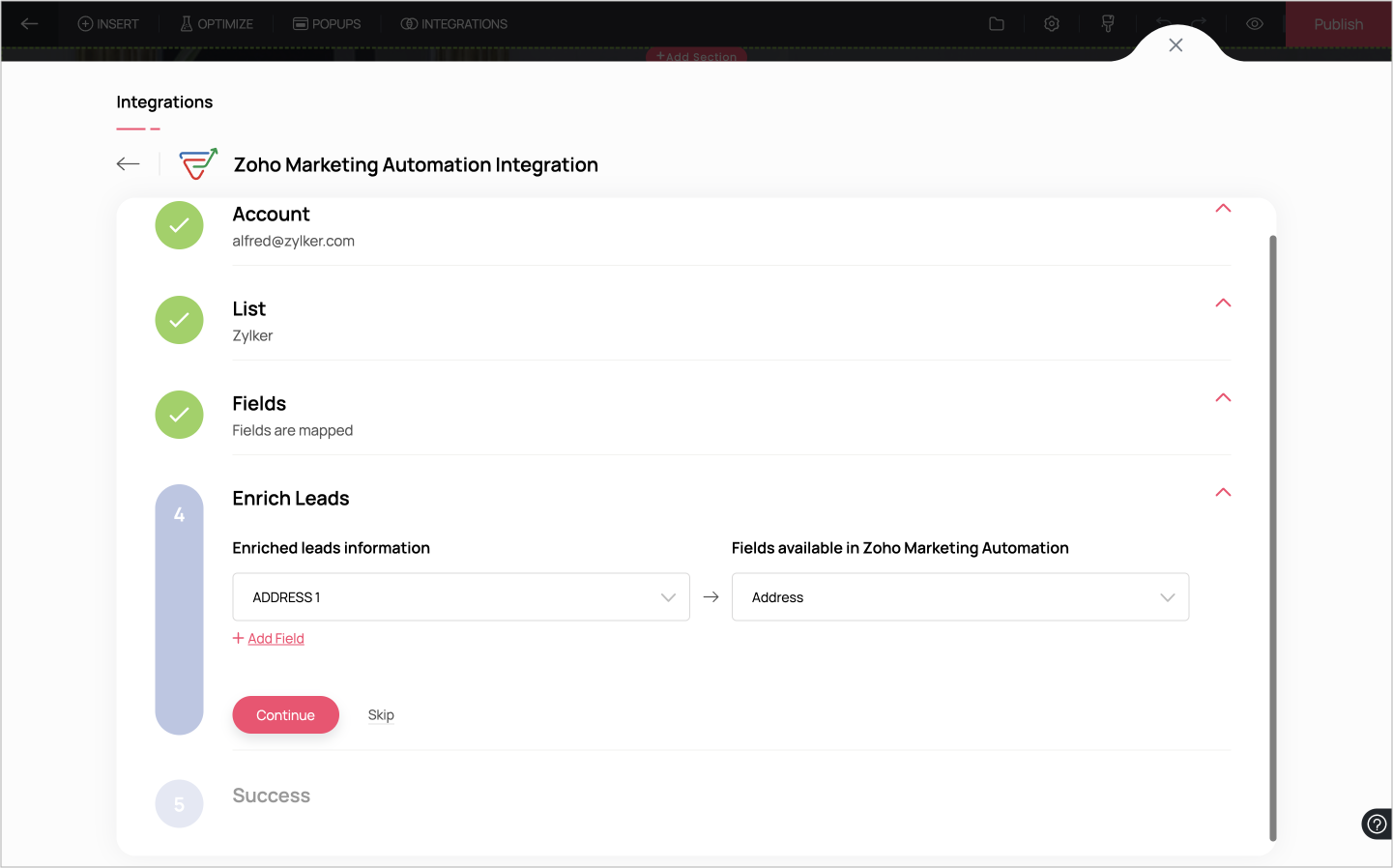This screenshot has height=868, width=1393.
Task: Click the Integrations panel title
Action: tap(164, 102)
